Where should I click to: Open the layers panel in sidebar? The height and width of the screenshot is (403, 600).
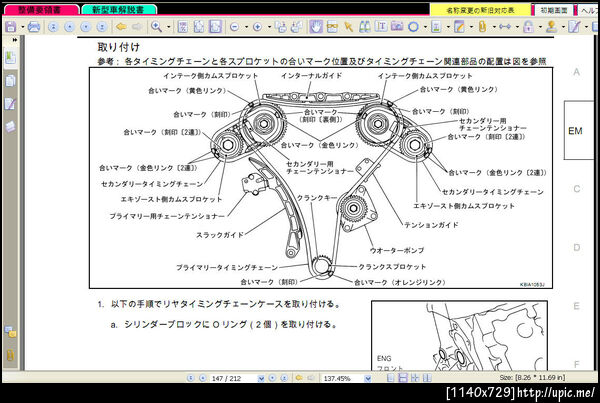tap(10, 127)
